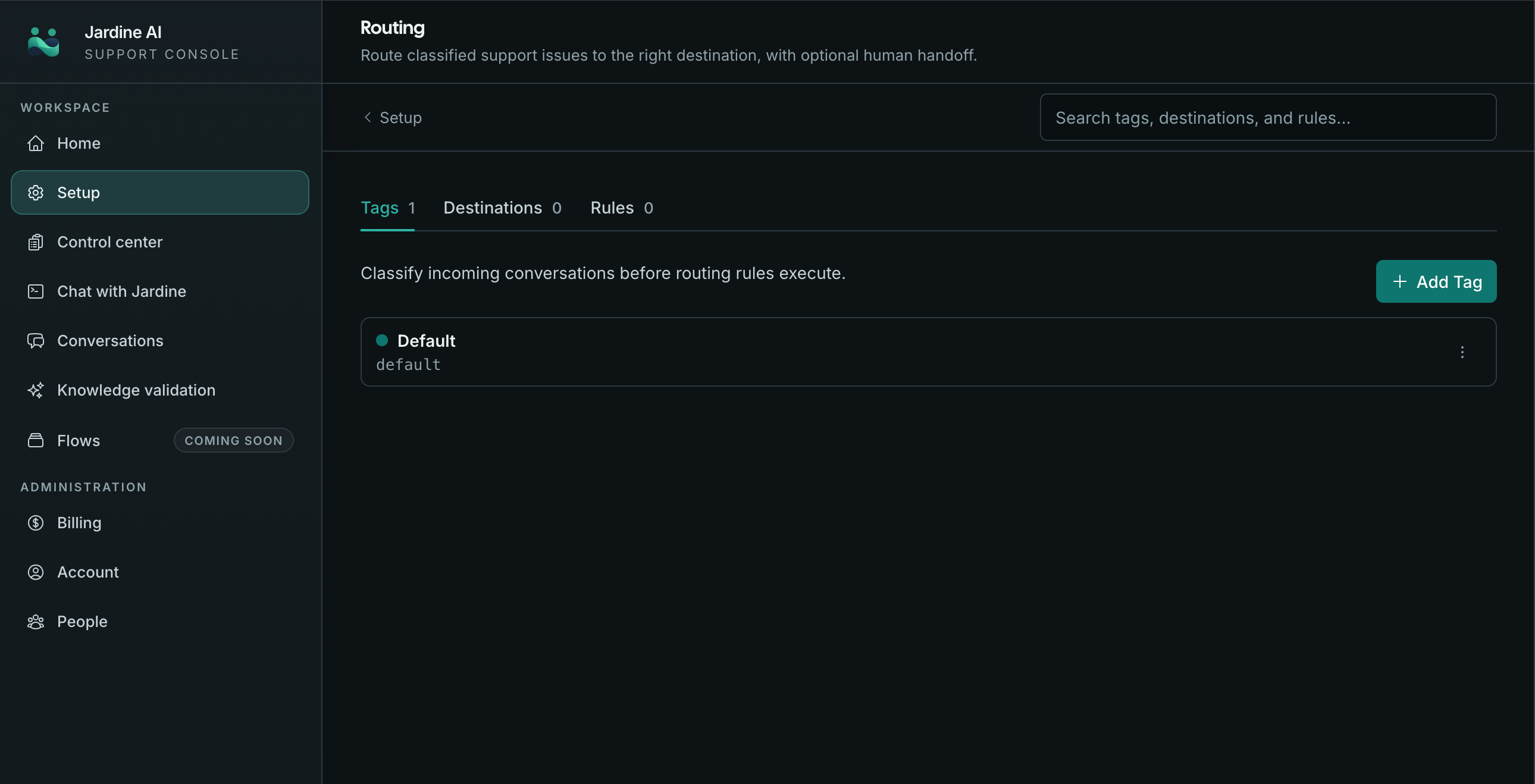The width and height of the screenshot is (1535, 784).
Task: Open the Default tag options menu
Action: point(1462,352)
